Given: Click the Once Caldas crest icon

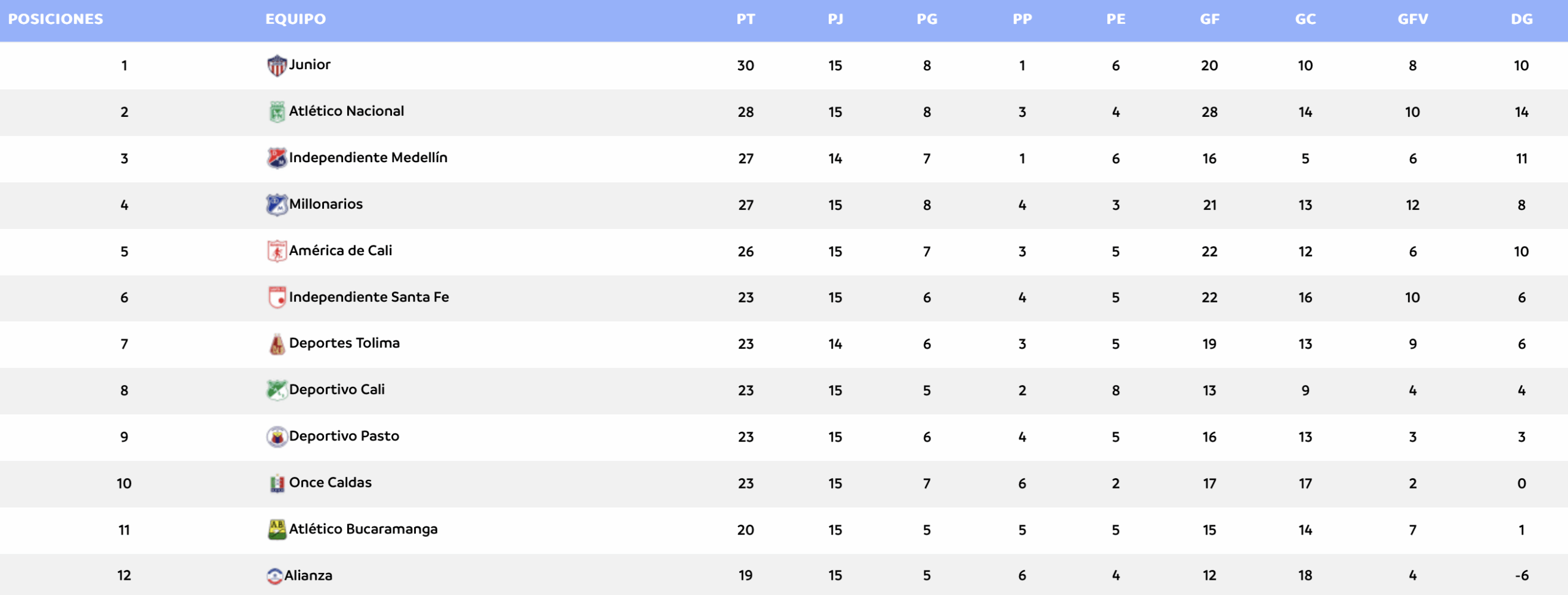Looking at the screenshot, I should [x=277, y=484].
